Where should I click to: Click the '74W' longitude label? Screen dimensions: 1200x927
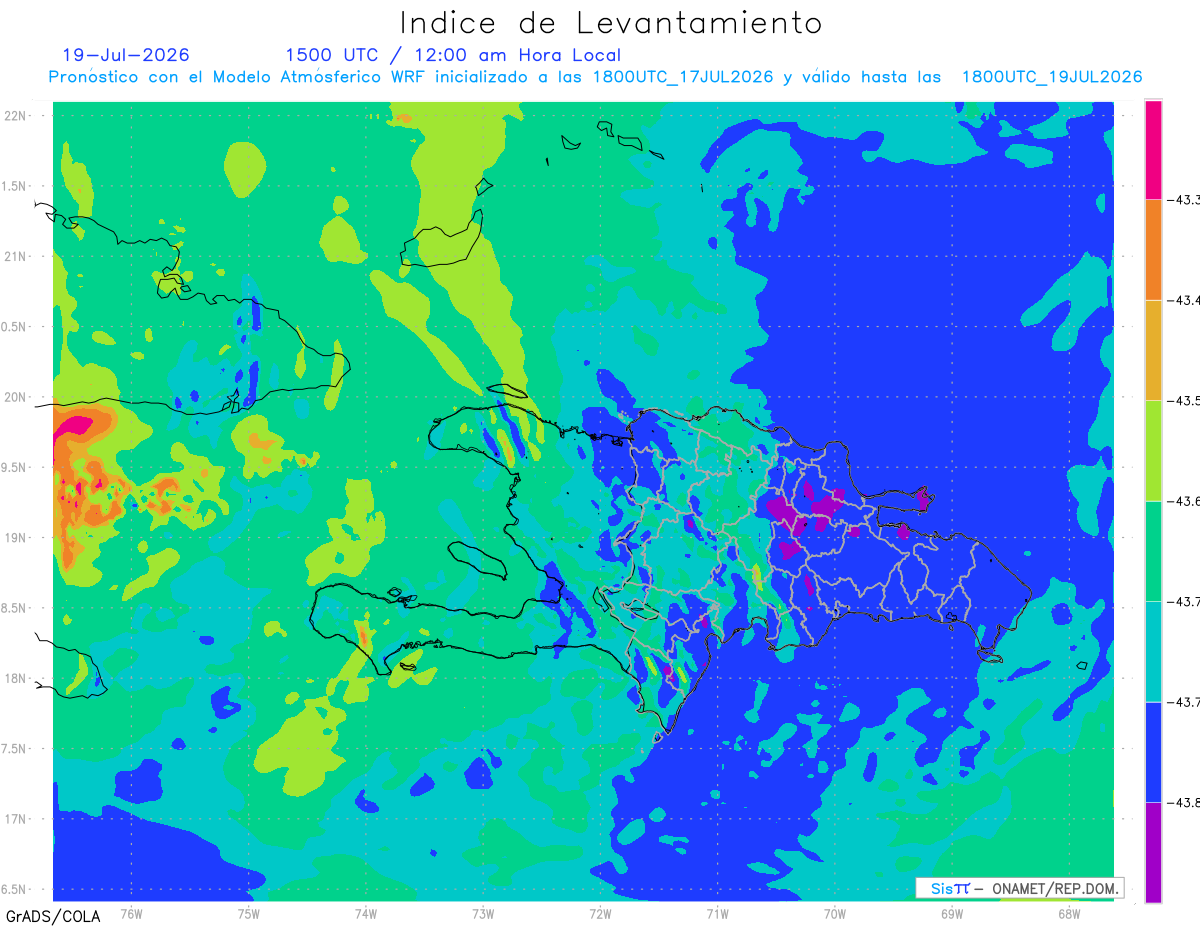[x=366, y=913]
